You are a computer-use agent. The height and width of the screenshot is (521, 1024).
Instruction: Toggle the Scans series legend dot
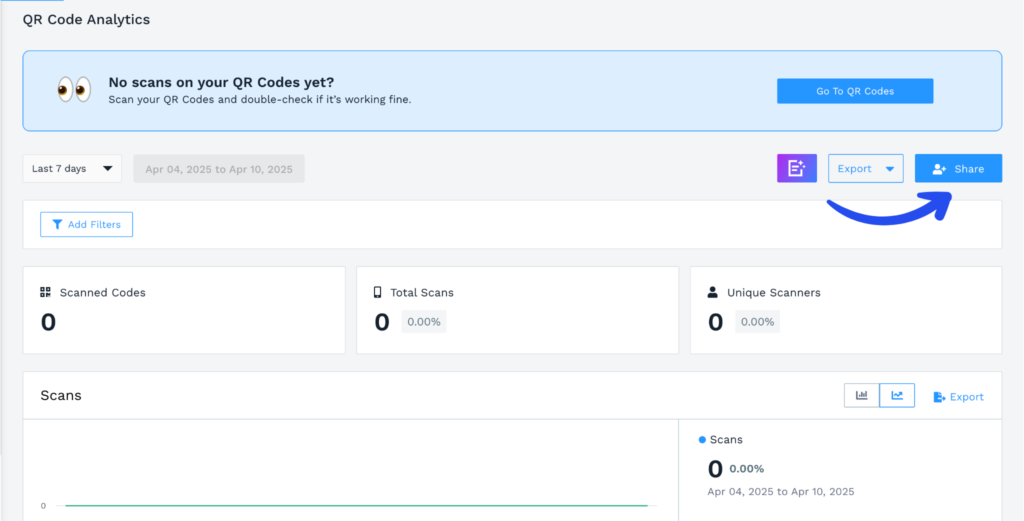coord(702,440)
